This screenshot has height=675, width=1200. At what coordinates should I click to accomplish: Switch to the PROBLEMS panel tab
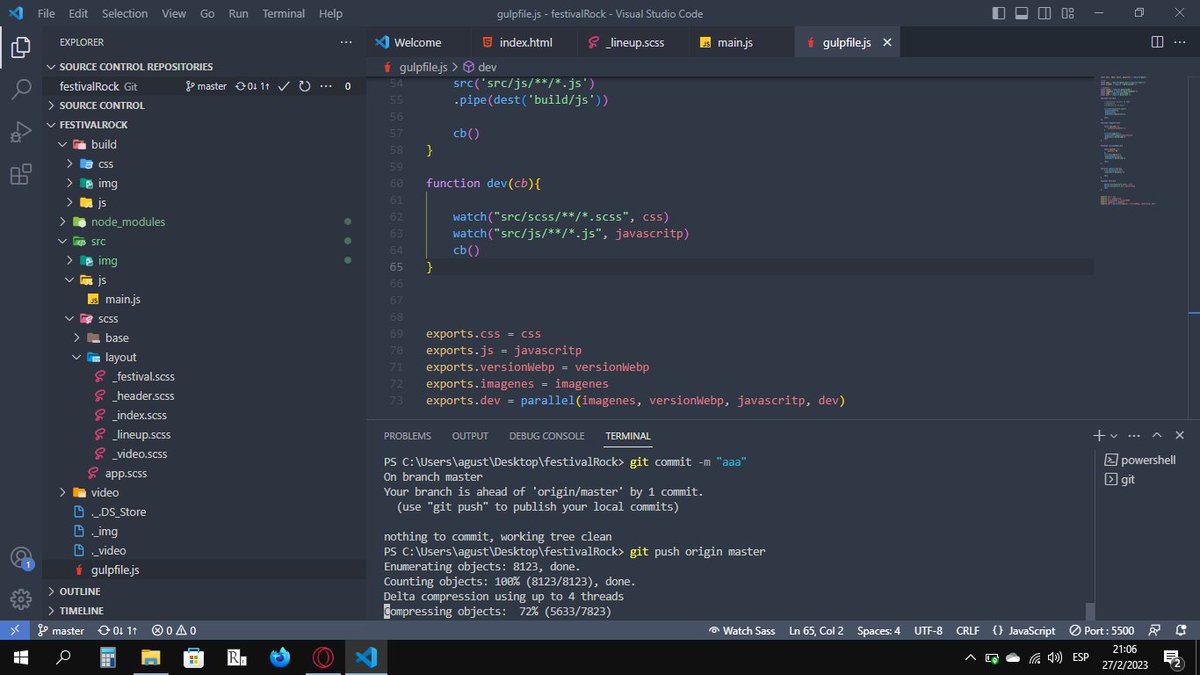pyautogui.click(x=407, y=436)
